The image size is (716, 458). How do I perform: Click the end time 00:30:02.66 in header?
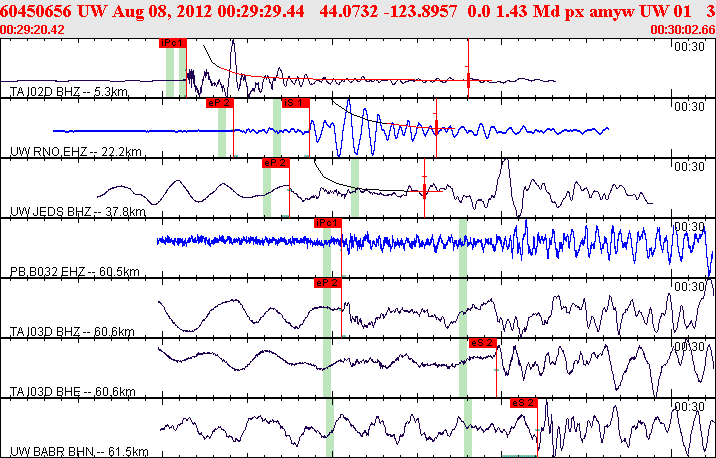tap(683, 30)
